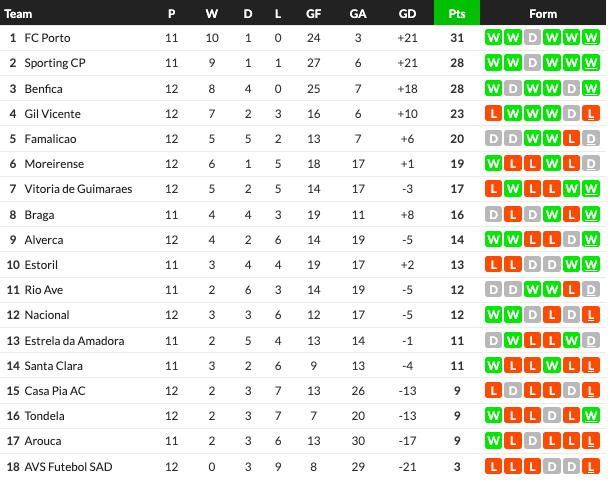Image resolution: width=608 pixels, height=482 pixels.
Task: Click the draw badge in Tondela's form
Action: pos(552,415)
